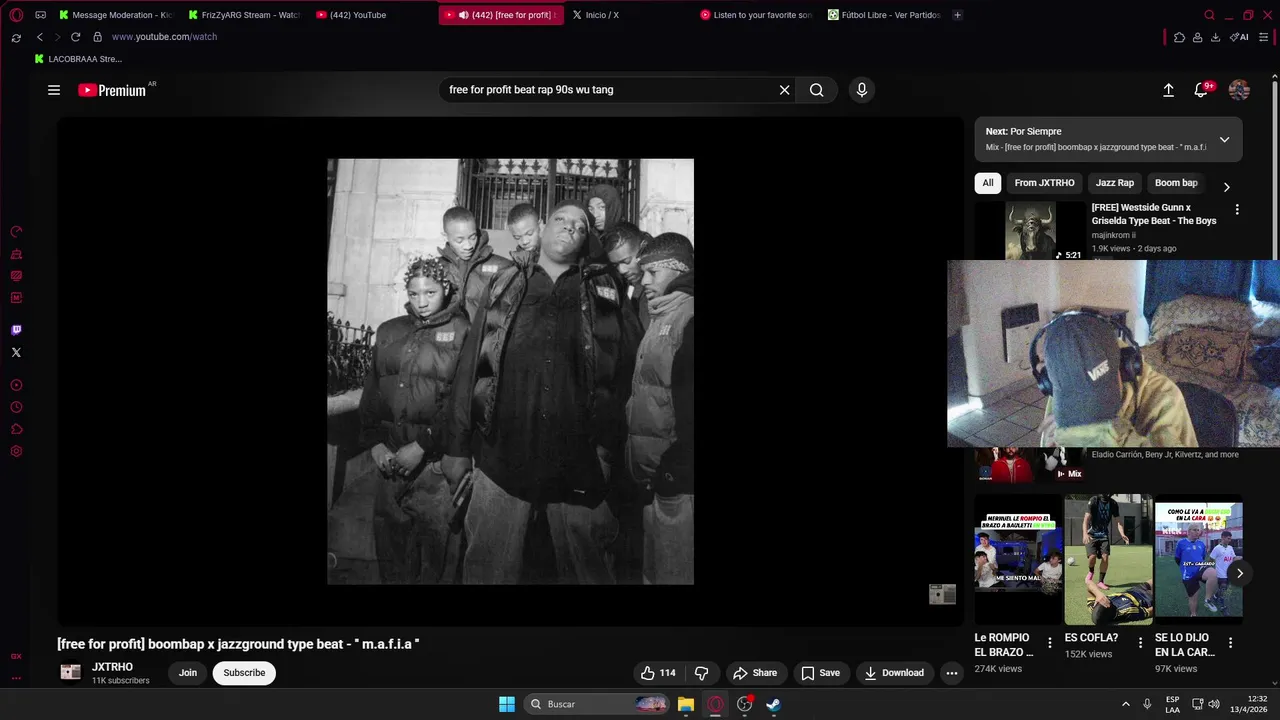Viewport: 1280px width, 720px height.
Task: Open JXTRHO channel avatar
Action: 70,673
